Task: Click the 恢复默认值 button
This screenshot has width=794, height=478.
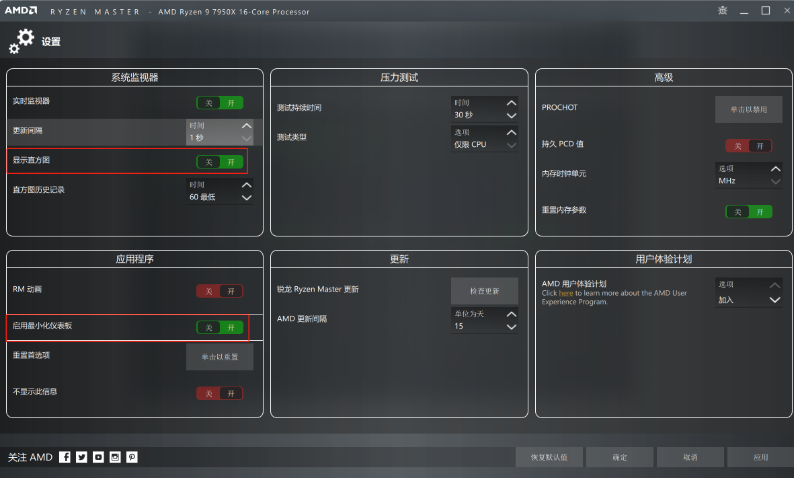Action: point(549,457)
